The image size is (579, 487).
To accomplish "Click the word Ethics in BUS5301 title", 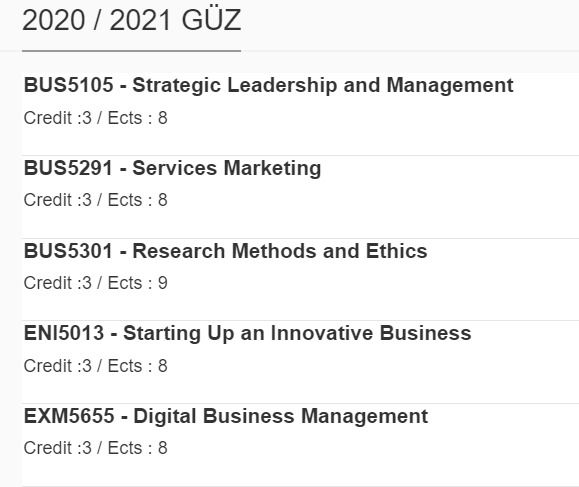I will (x=397, y=251).
